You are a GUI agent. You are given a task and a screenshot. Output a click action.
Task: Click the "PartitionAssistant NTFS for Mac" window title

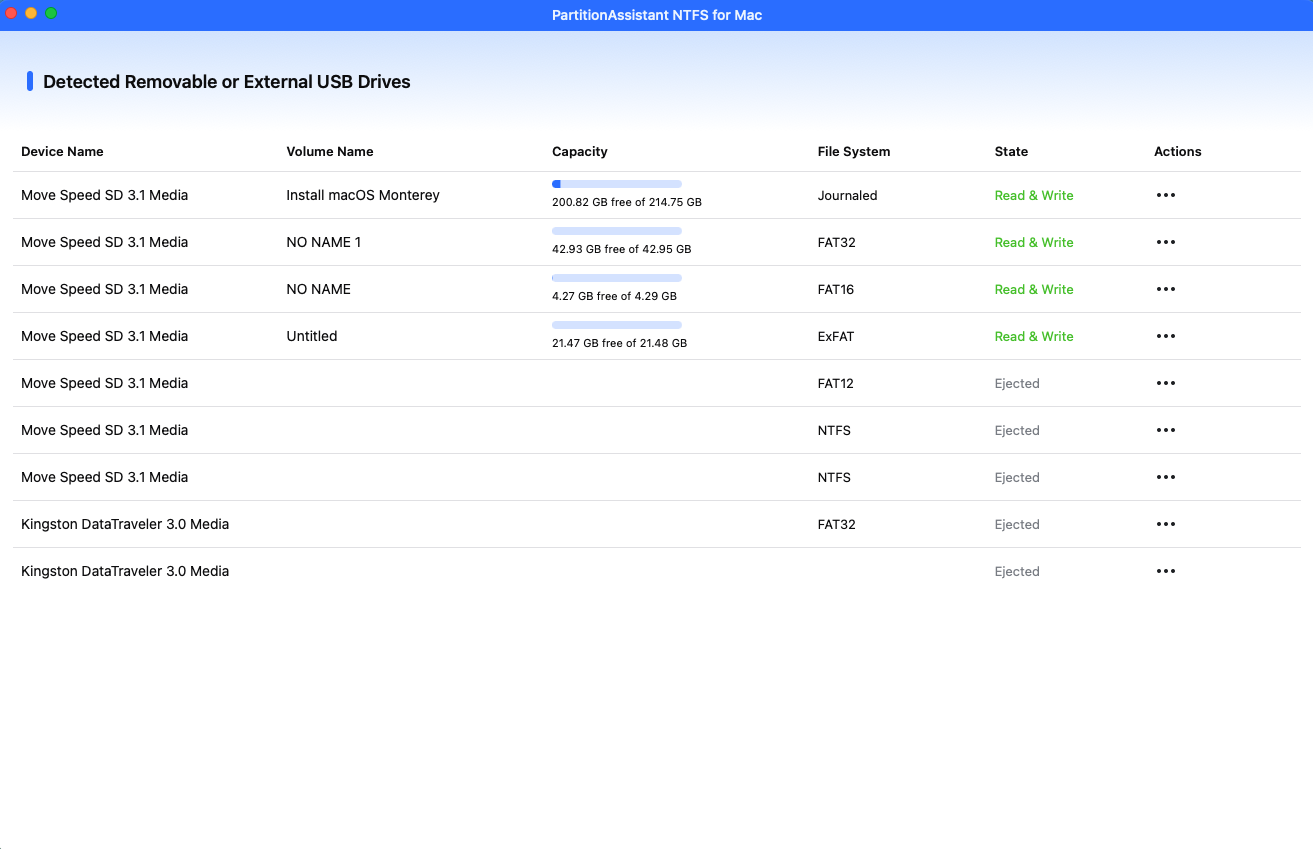[x=657, y=15]
